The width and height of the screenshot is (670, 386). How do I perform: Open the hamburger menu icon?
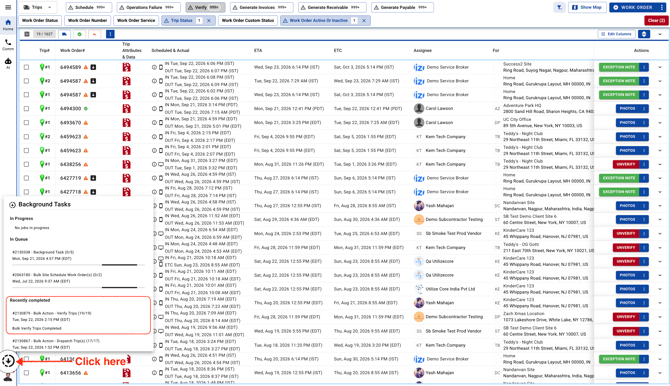pos(8,7)
